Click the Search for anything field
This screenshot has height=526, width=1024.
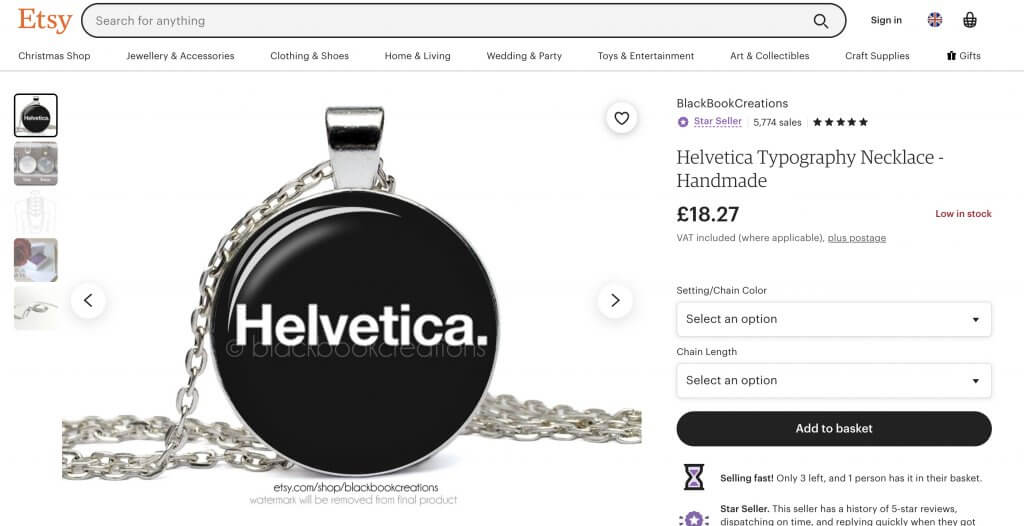coord(451,21)
